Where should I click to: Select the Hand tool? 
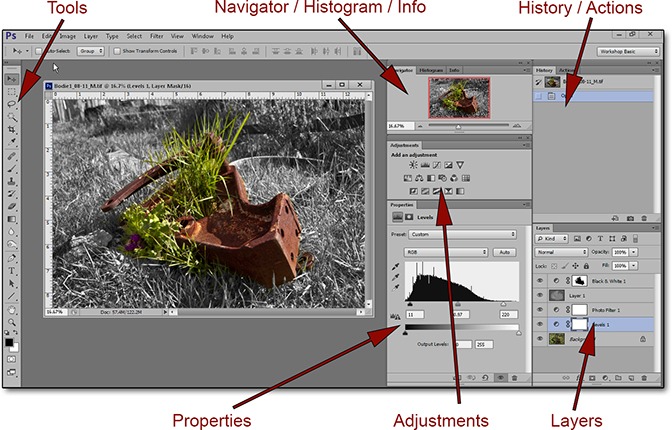pyautogui.click(x=12, y=310)
